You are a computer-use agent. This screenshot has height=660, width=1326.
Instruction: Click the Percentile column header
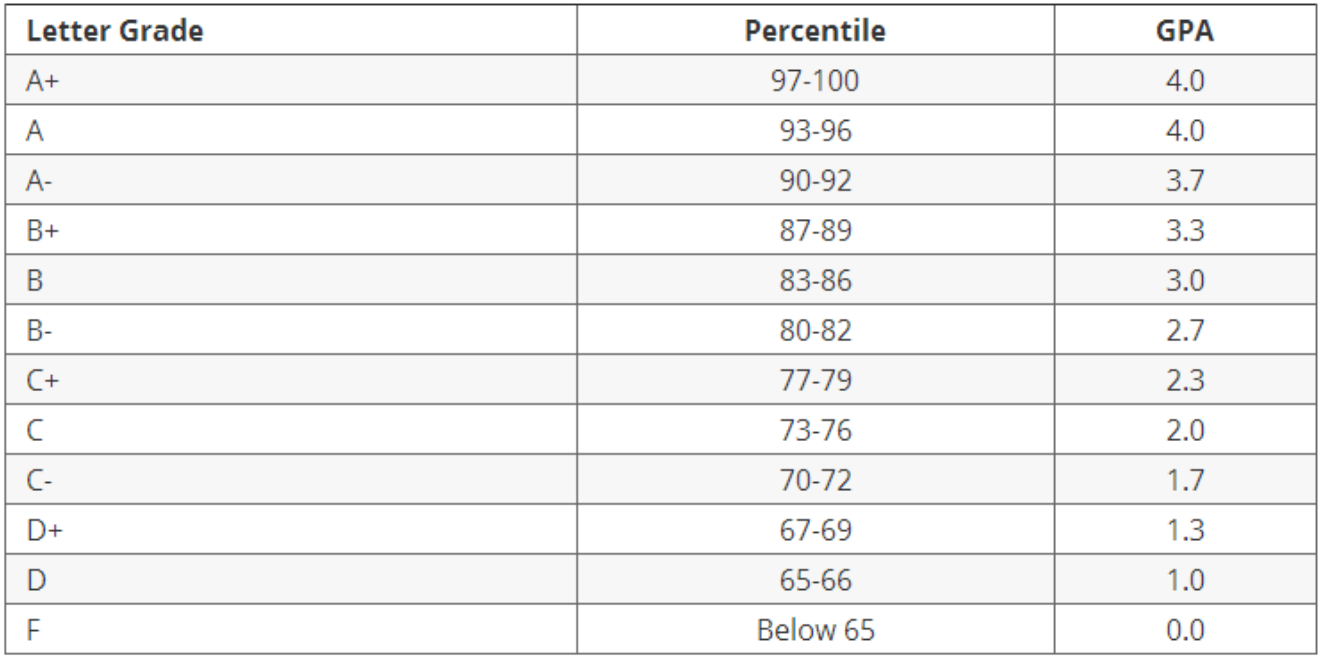tap(815, 31)
